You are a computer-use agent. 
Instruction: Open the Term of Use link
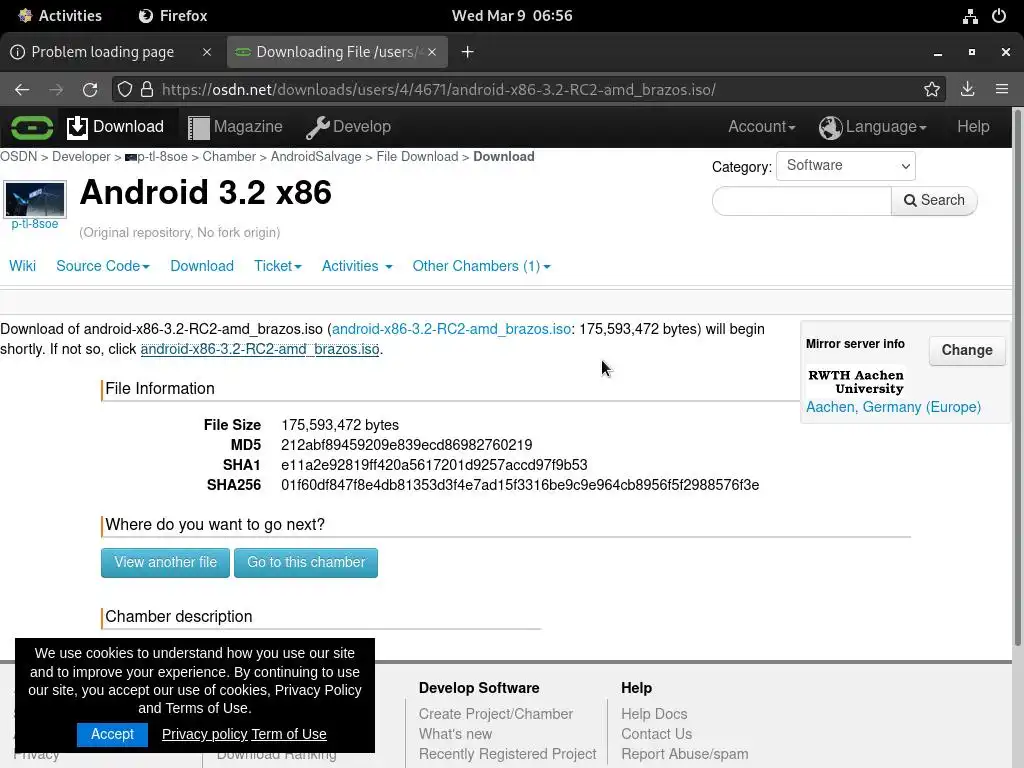point(289,734)
